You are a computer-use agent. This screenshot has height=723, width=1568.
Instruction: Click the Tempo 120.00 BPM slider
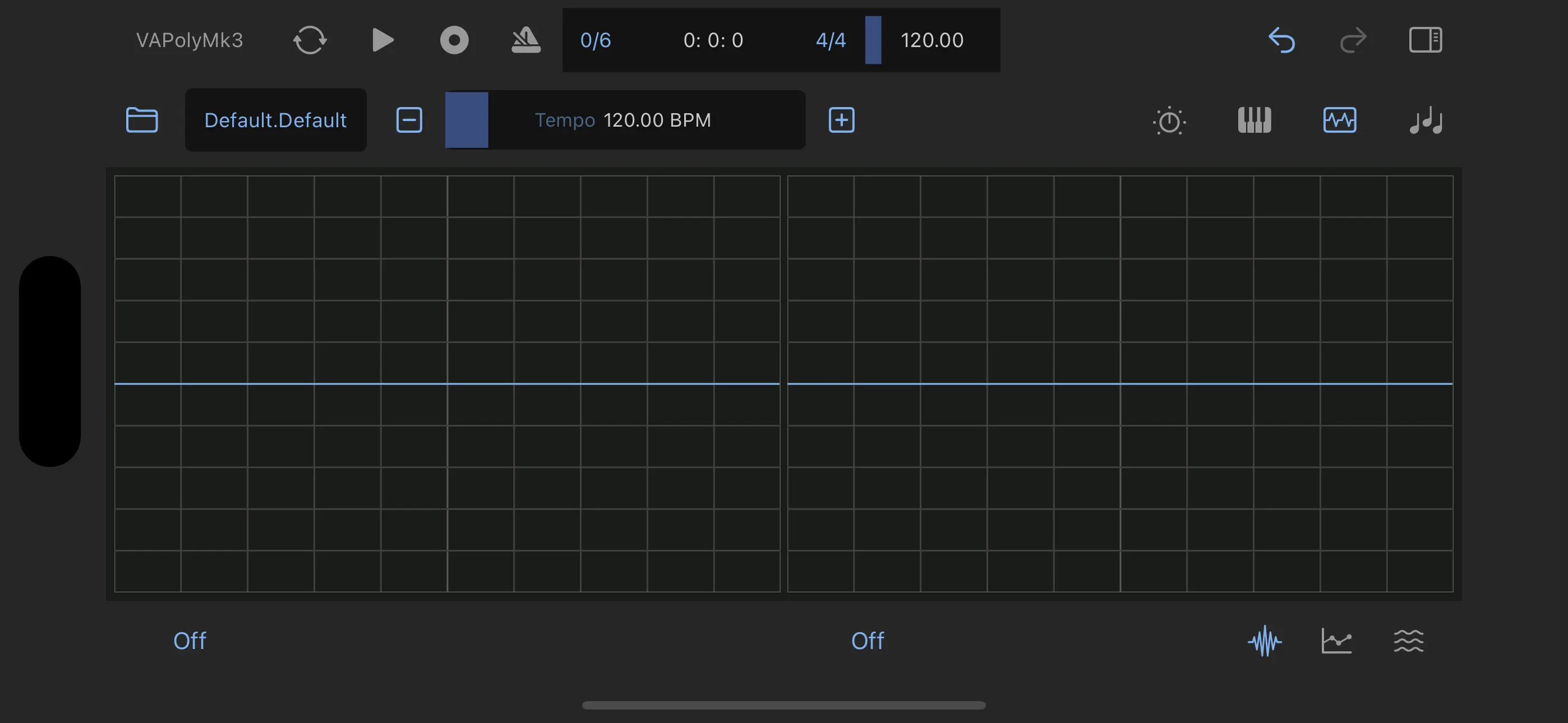(x=625, y=120)
